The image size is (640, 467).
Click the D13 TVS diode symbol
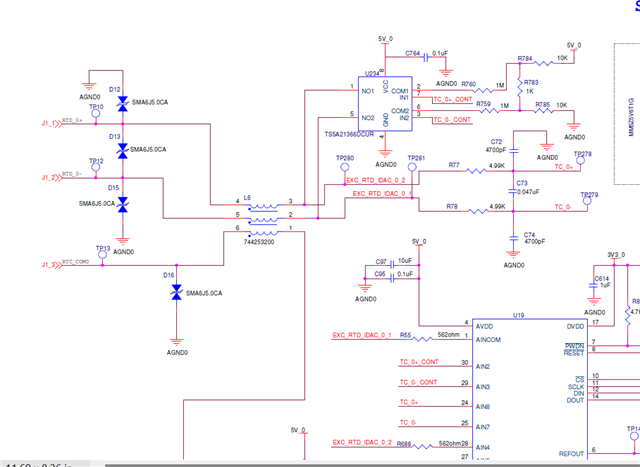[x=123, y=151]
